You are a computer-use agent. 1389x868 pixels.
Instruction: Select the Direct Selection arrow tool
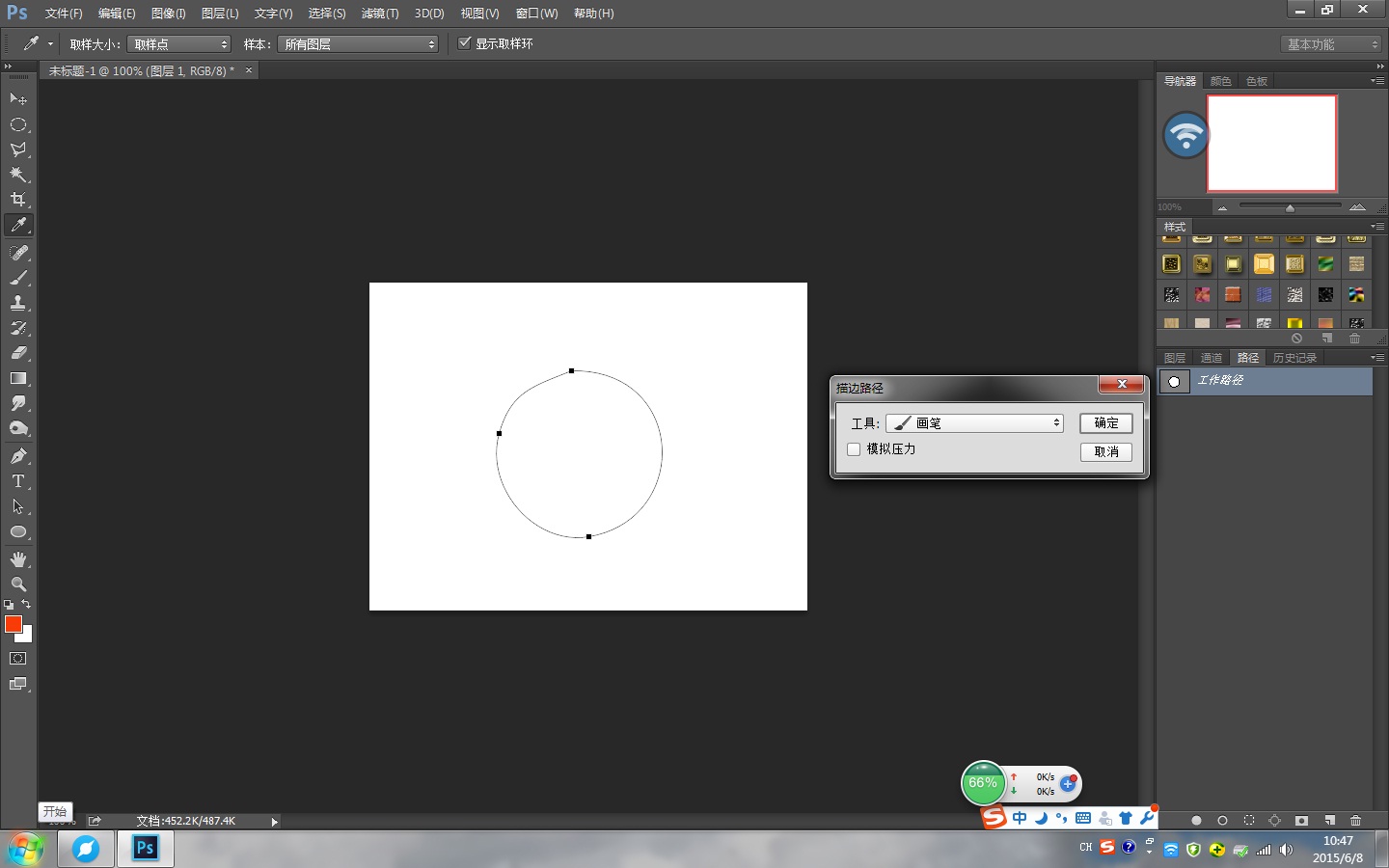pyautogui.click(x=18, y=506)
